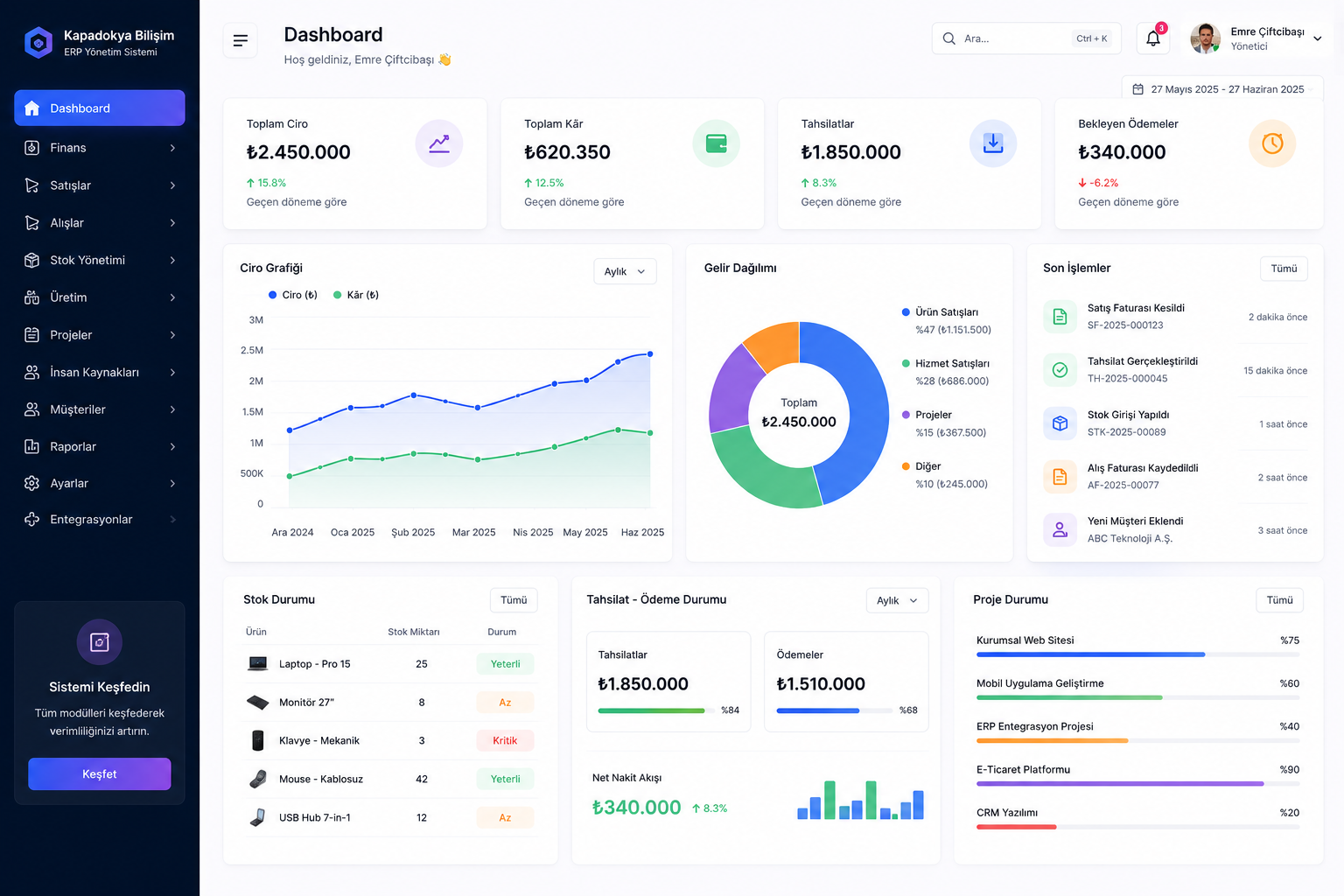Toggle the Kâr (₺) legend series

[356, 295]
